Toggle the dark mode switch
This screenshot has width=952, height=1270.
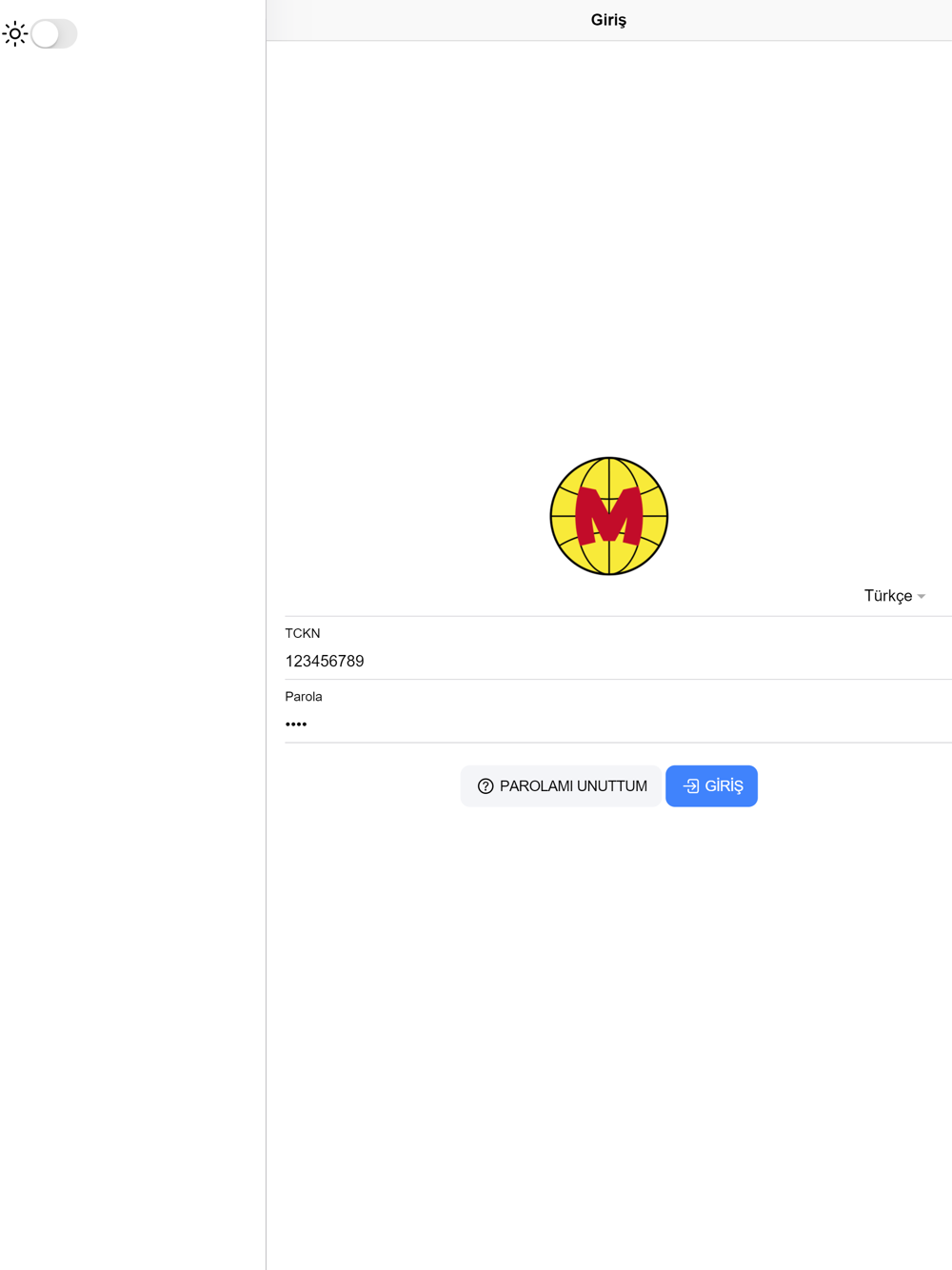tap(53, 34)
